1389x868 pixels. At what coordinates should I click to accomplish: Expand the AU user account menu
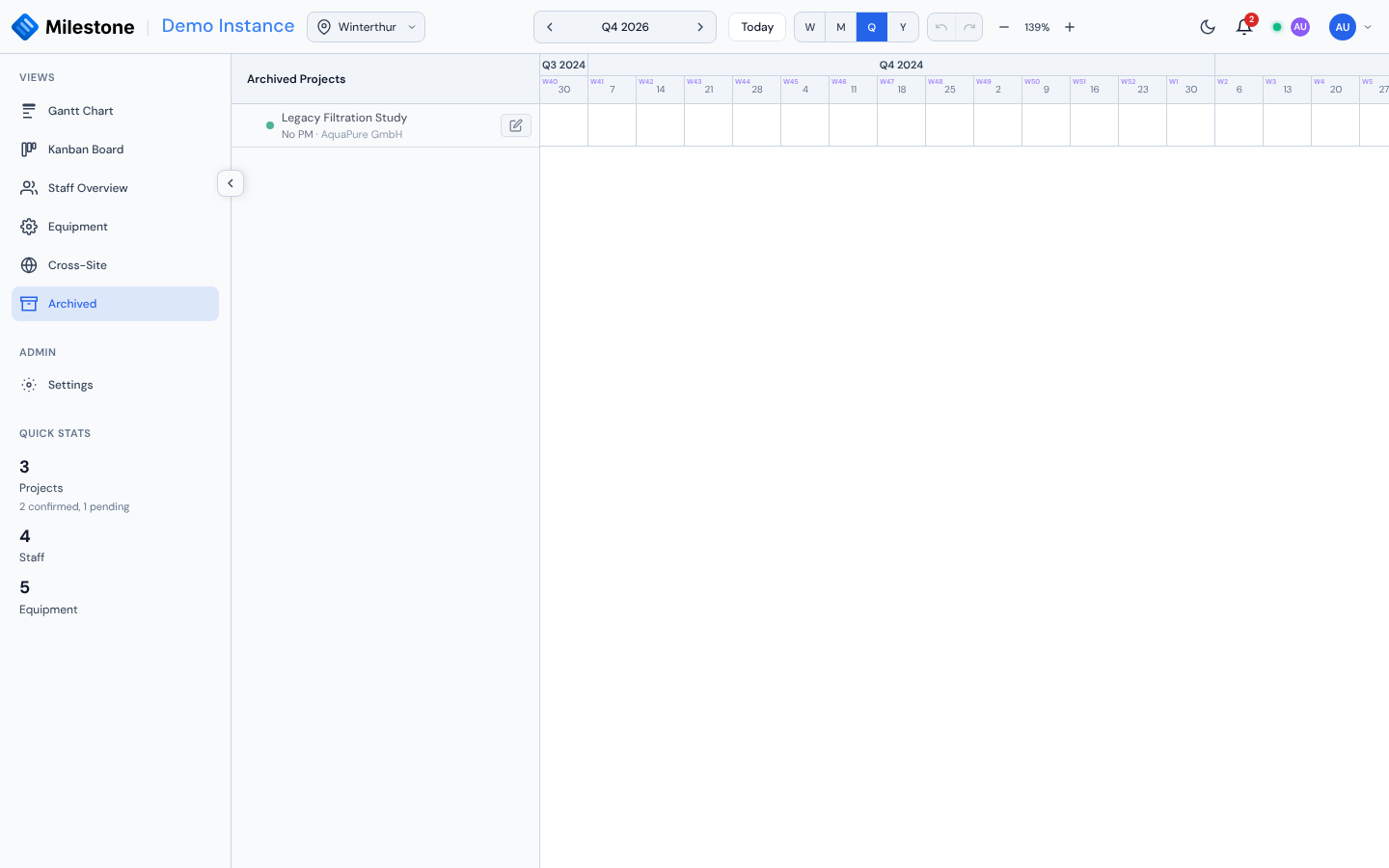(x=1350, y=27)
